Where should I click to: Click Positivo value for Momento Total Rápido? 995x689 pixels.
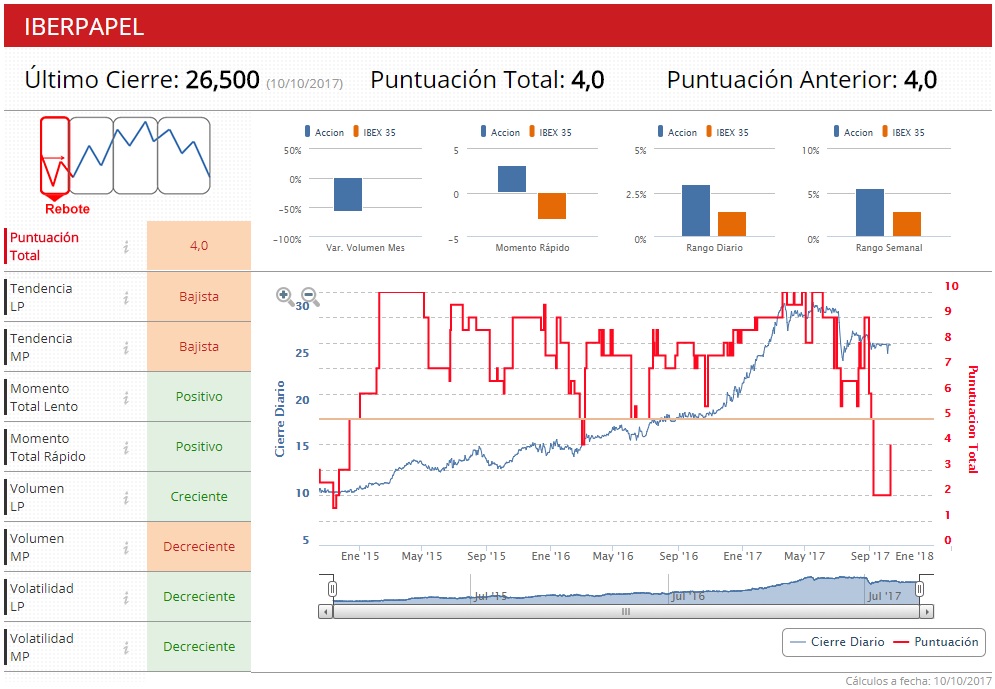click(x=199, y=447)
